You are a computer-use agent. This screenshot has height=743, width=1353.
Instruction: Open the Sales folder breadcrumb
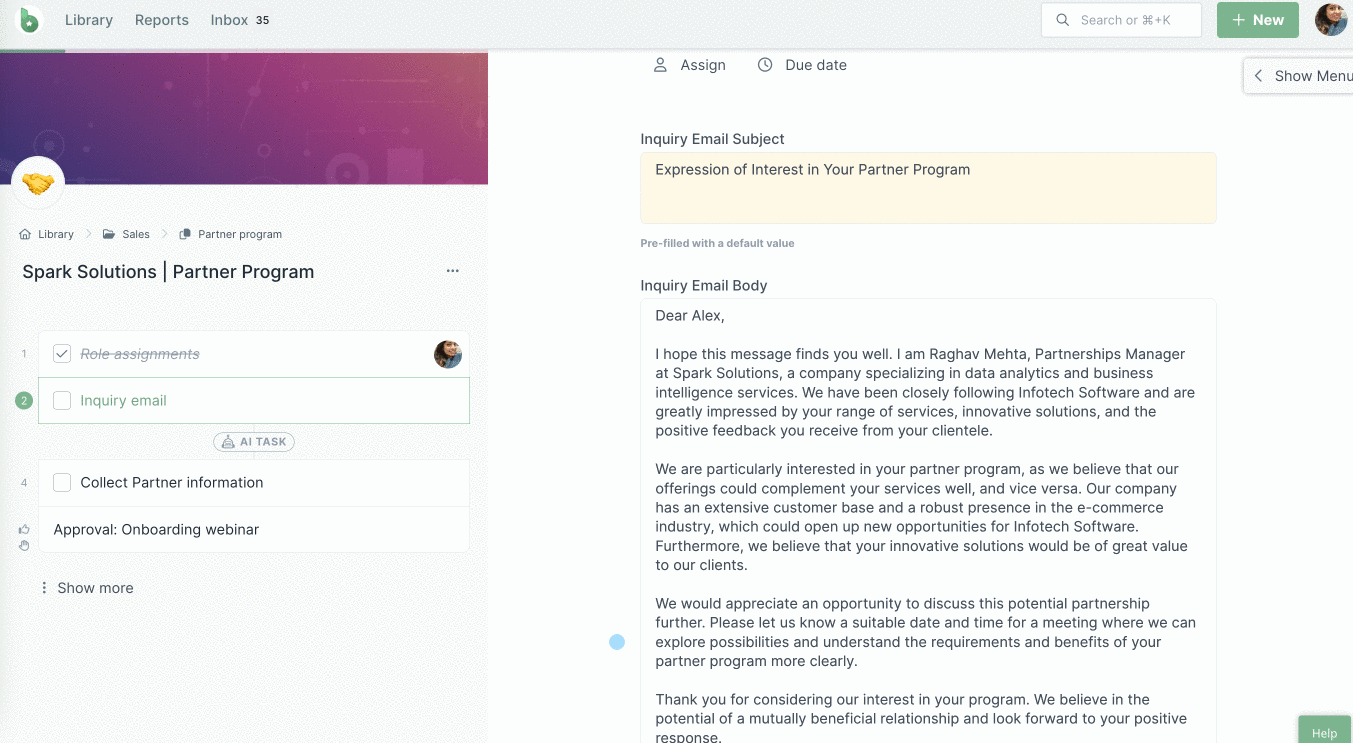pyautogui.click(x=136, y=234)
